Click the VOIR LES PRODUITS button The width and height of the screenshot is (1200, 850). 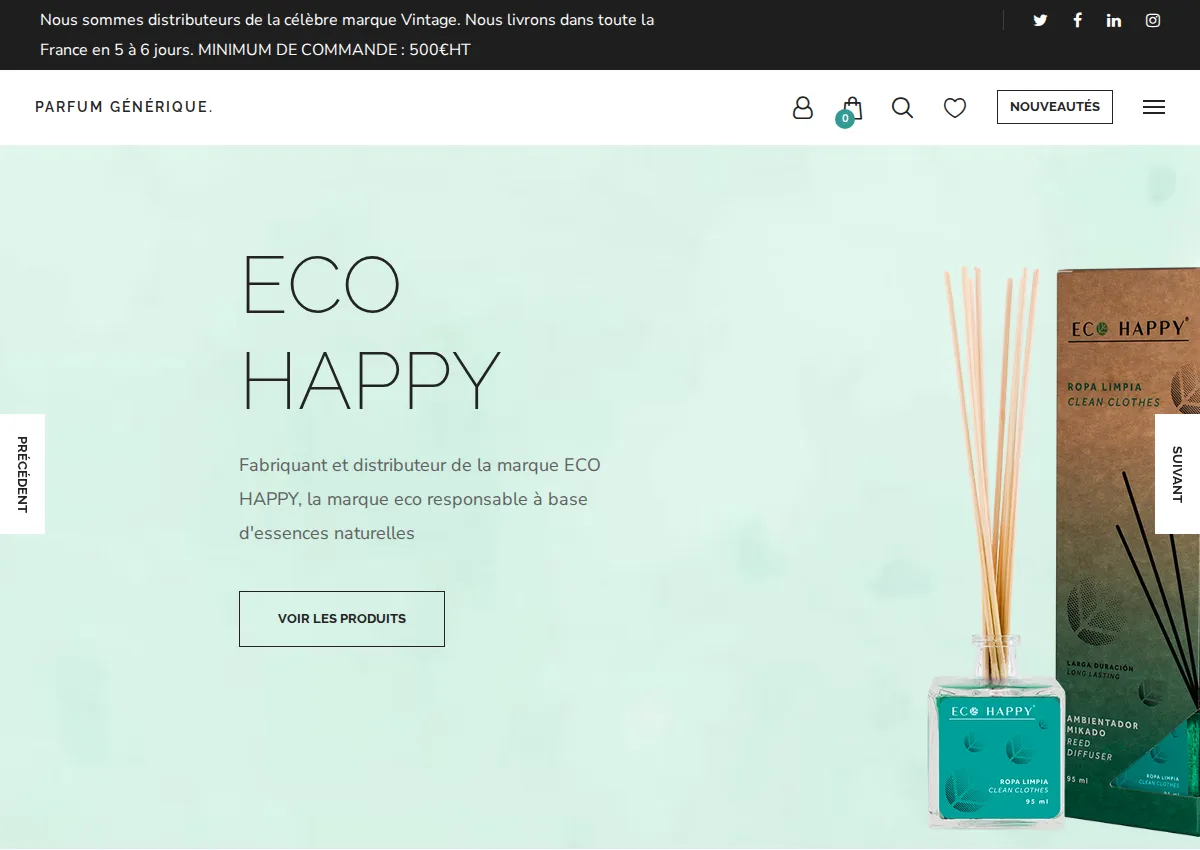342,619
